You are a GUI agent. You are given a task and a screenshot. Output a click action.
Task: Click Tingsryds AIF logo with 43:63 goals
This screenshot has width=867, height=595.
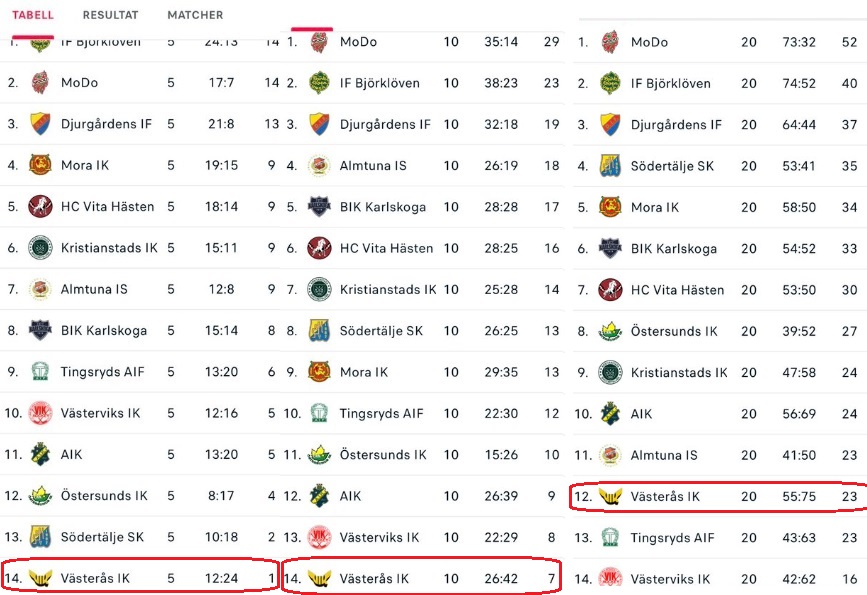[x=610, y=538]
